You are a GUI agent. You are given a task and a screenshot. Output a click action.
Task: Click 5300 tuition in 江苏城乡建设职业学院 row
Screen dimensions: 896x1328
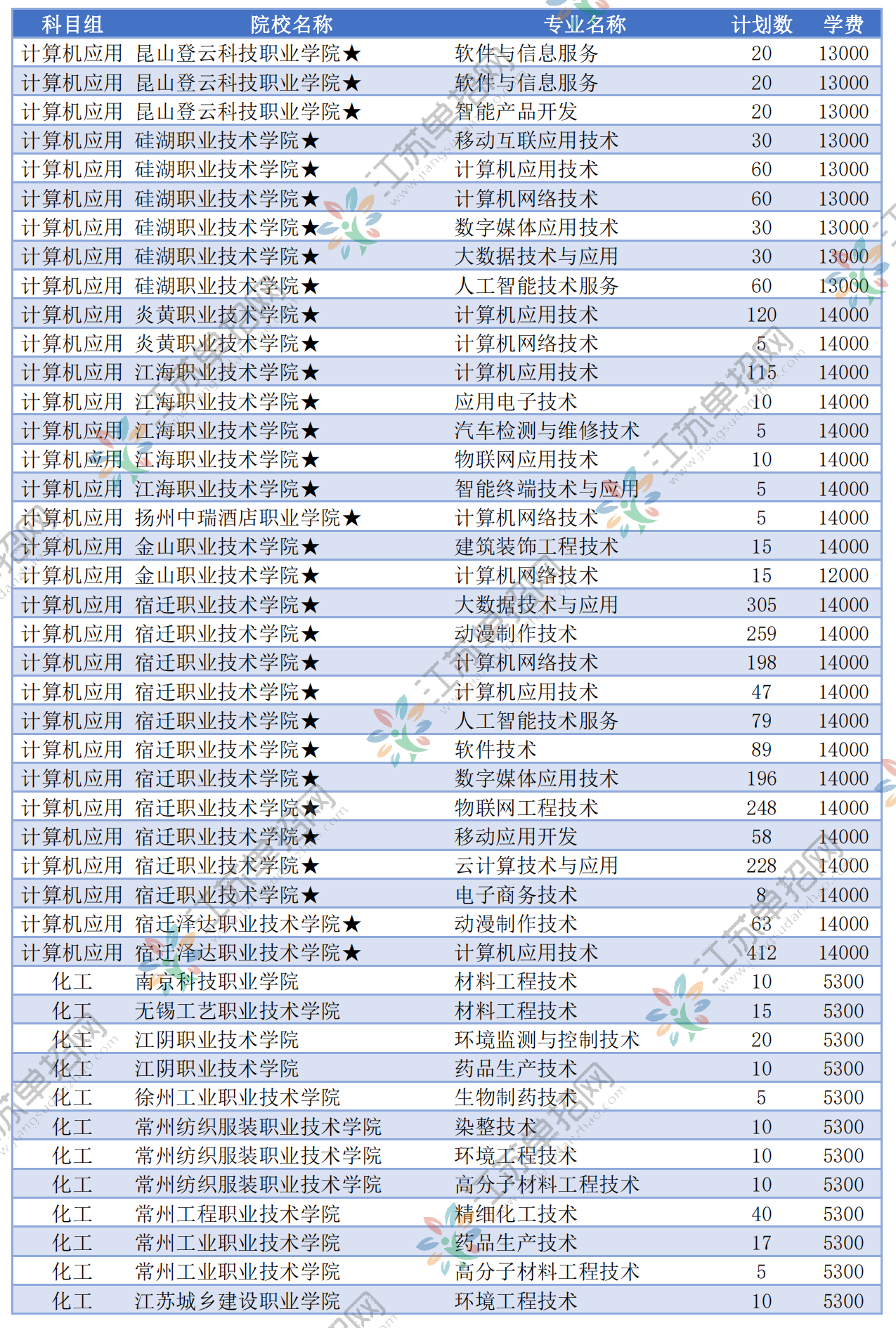[x=843, y=1301]
